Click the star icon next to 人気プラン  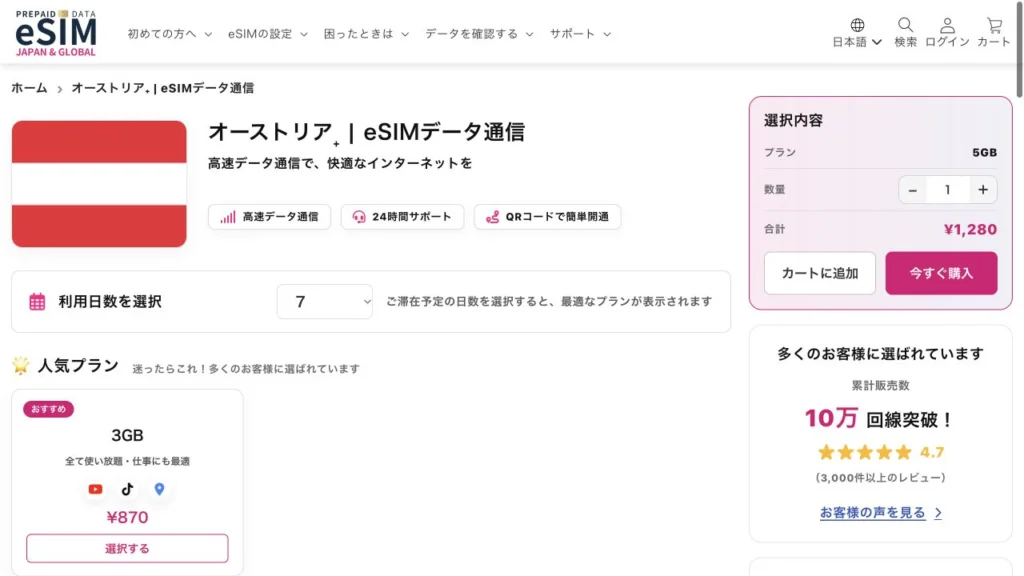point(21,365)
